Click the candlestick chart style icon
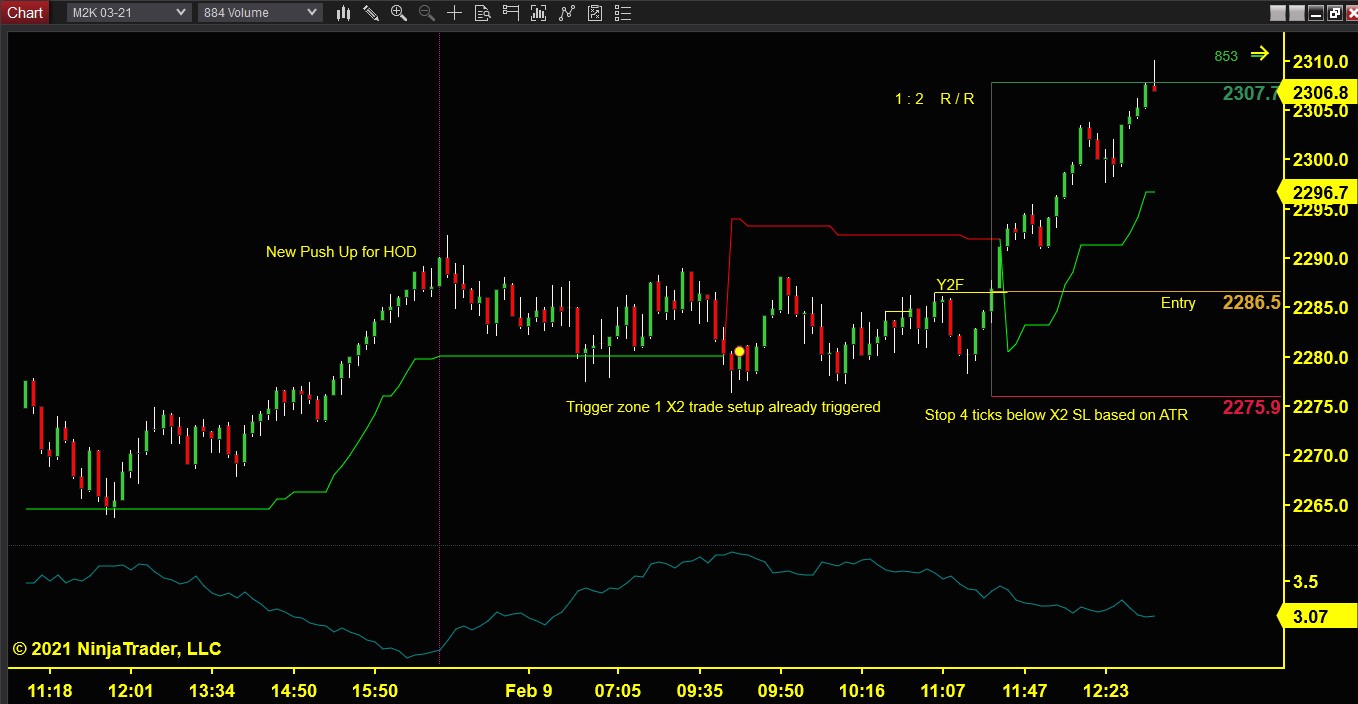Image resolution: width=1358 pixels, height=704 pixels. point(344,12)
